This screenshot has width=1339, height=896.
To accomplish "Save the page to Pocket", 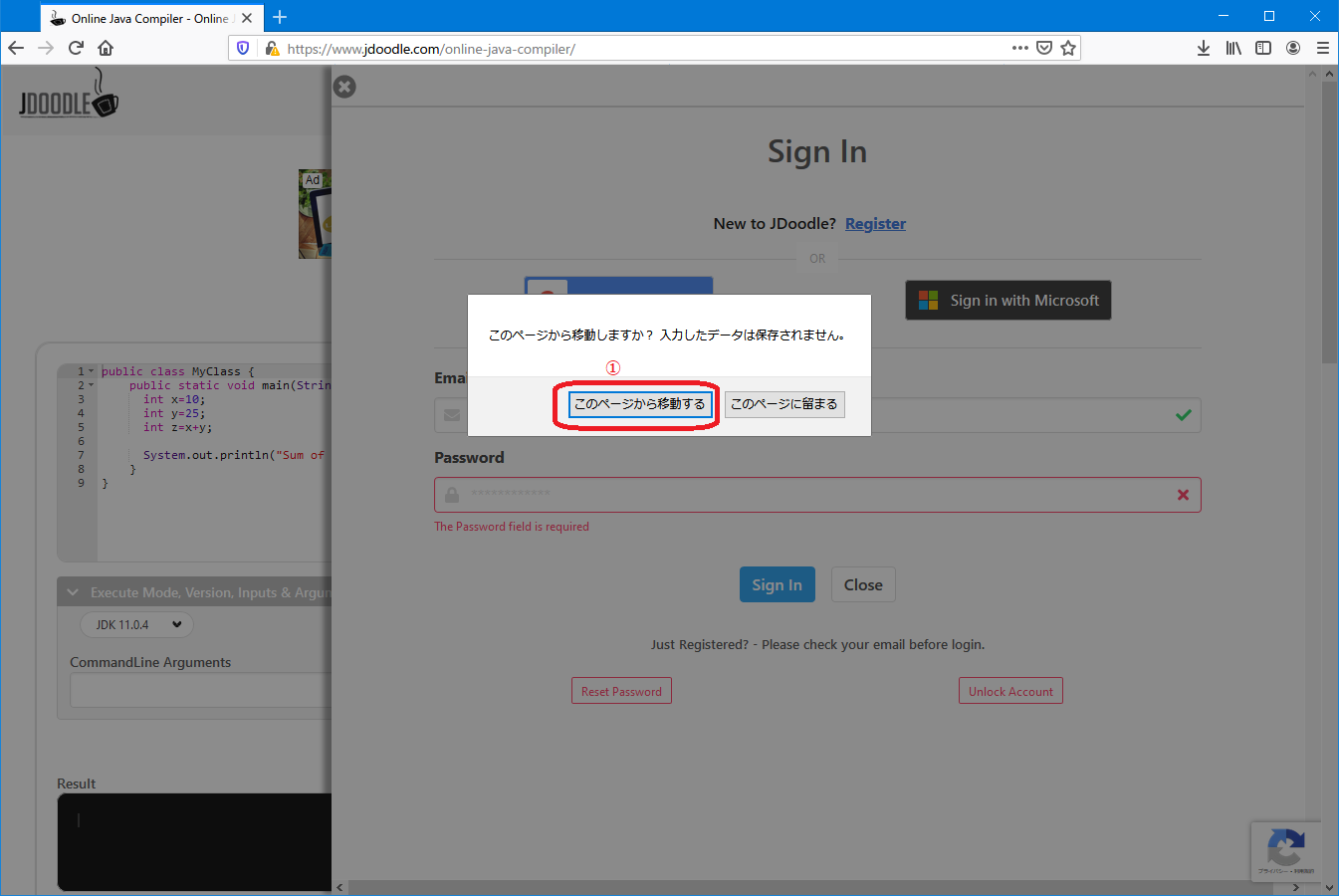I will pos(1044,48).
